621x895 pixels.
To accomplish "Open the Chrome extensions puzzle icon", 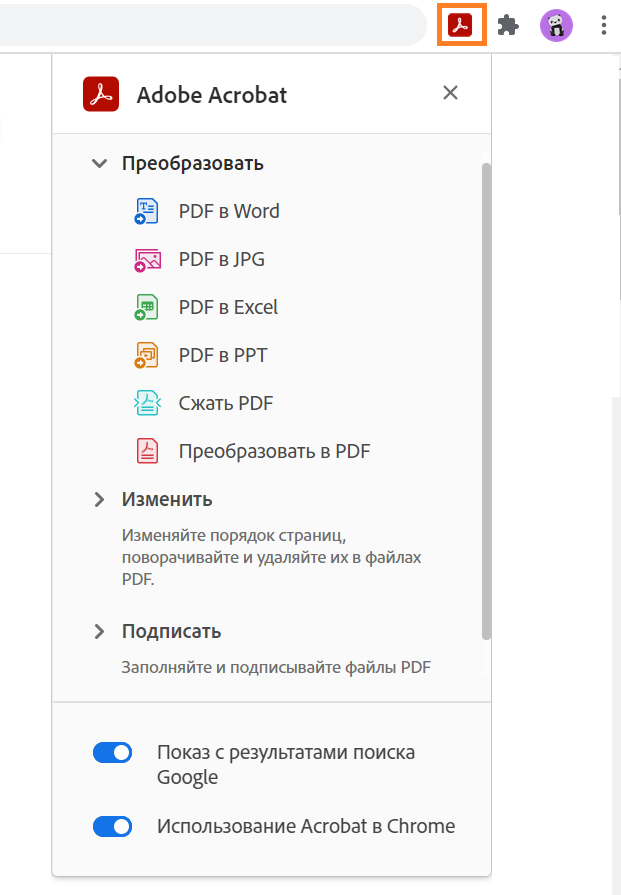I will pos(508,25).
